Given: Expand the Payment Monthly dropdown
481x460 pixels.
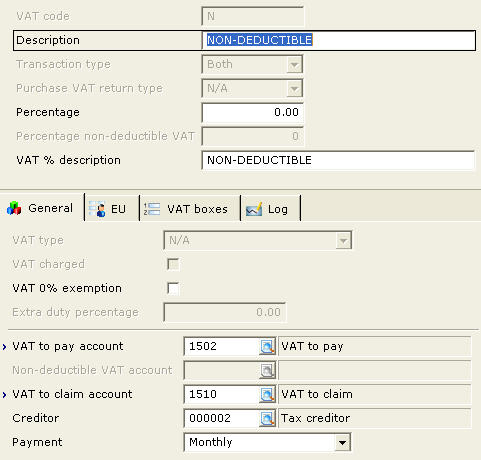Looking at the screenshot, I should 342,443.
